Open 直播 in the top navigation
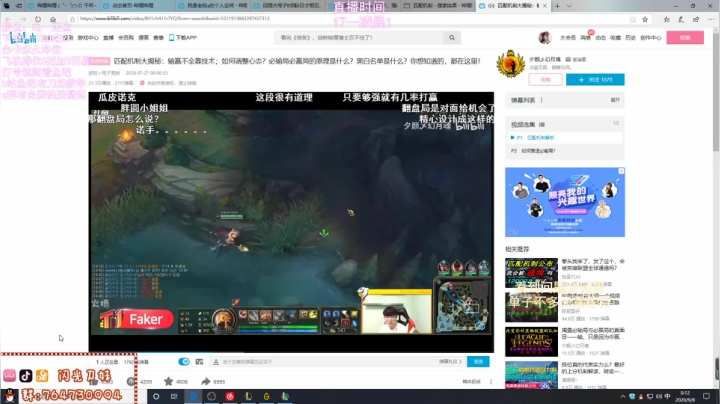The image size is (720, 404). pyautogui.click(x=108, y=38)
